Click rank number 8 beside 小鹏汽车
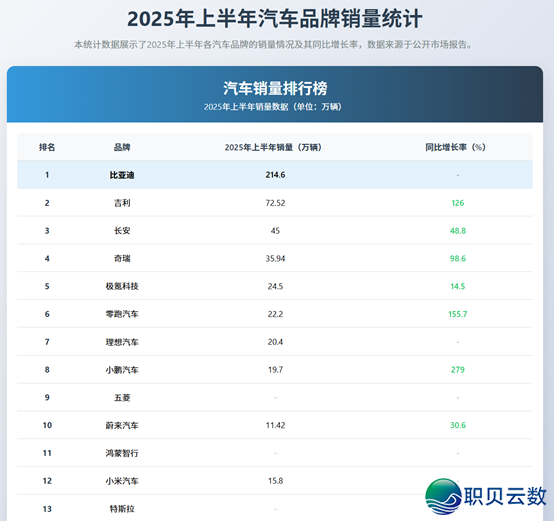The width and height of the screenshot is (554, 521). pos(47,370)
